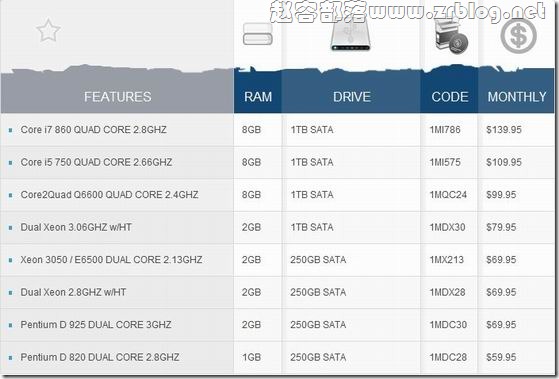Image resolution: width=559 pixels, height=379 pixels.
Task: Click the software box icon above Code
Action: (x=451, y=36)
